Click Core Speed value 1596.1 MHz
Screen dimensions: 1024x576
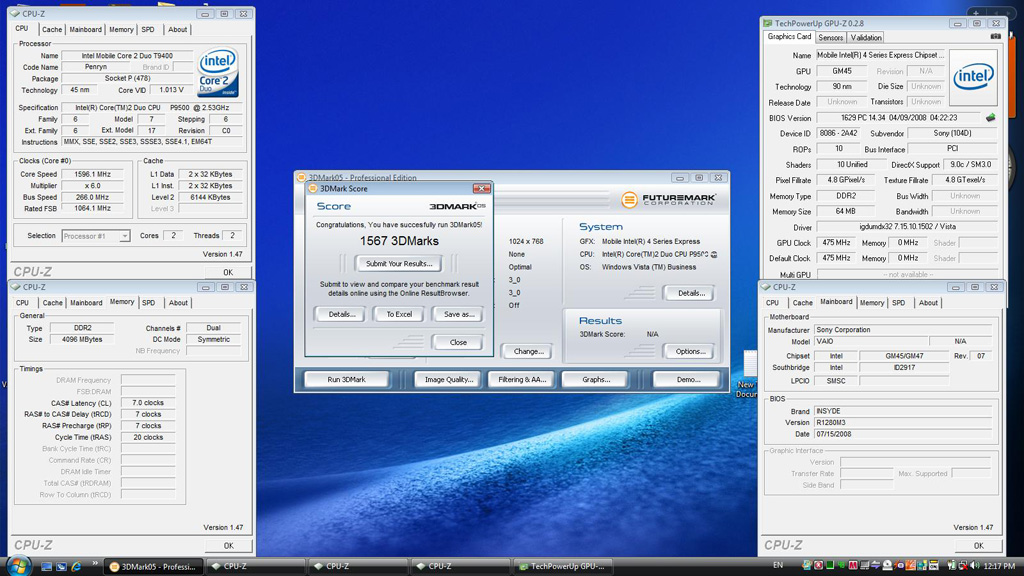(93, 174)
